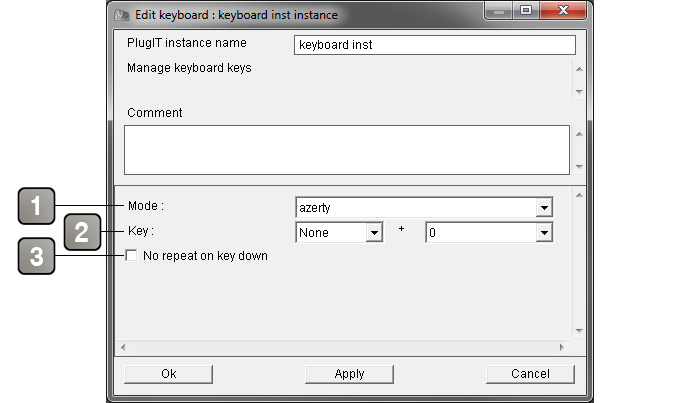This screenshot has width=700, height=403.
Task: Click the right arrow of horizontal scrollbar
Action: click(x=562, y=347)
